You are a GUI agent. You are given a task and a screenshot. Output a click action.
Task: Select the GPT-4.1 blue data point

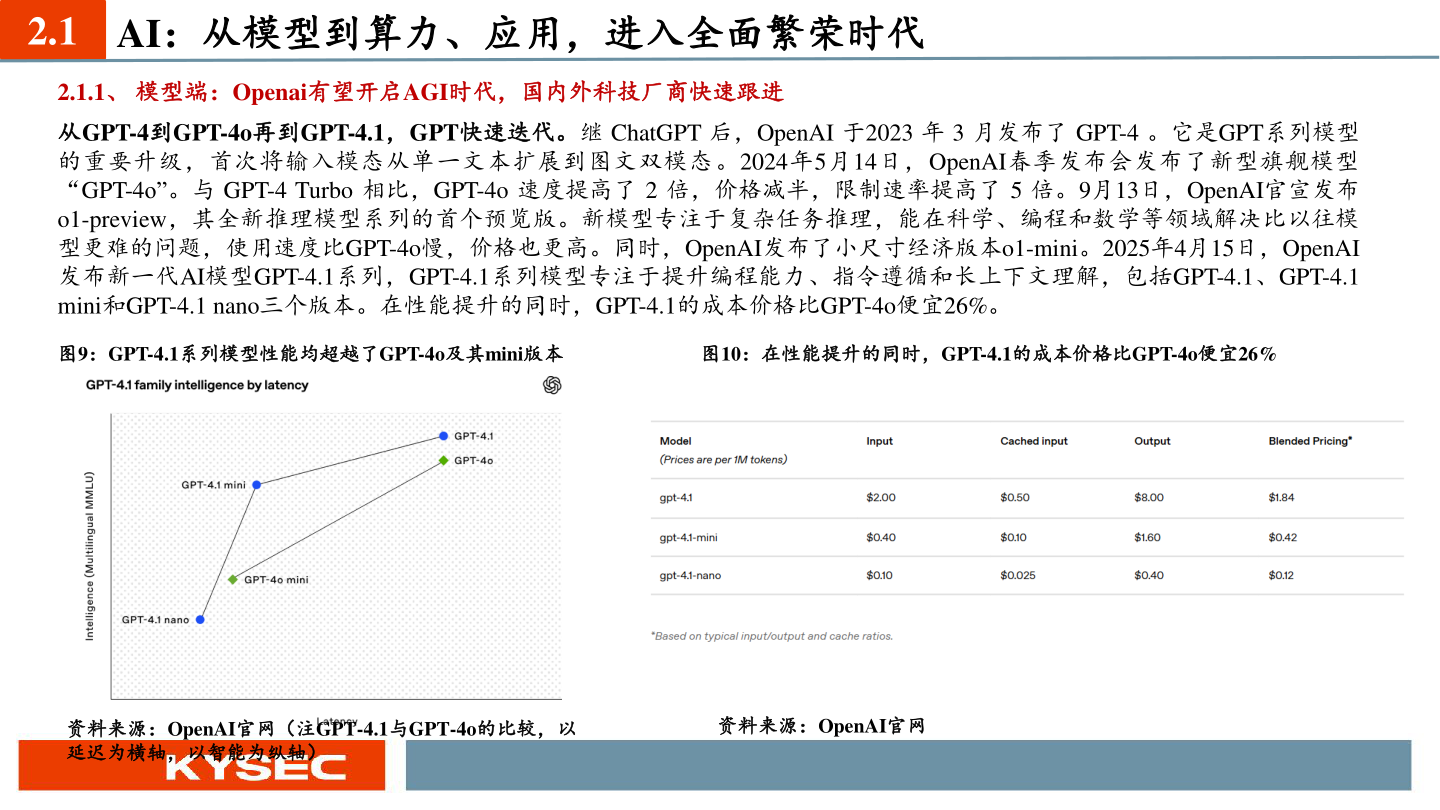click(443, 434)
